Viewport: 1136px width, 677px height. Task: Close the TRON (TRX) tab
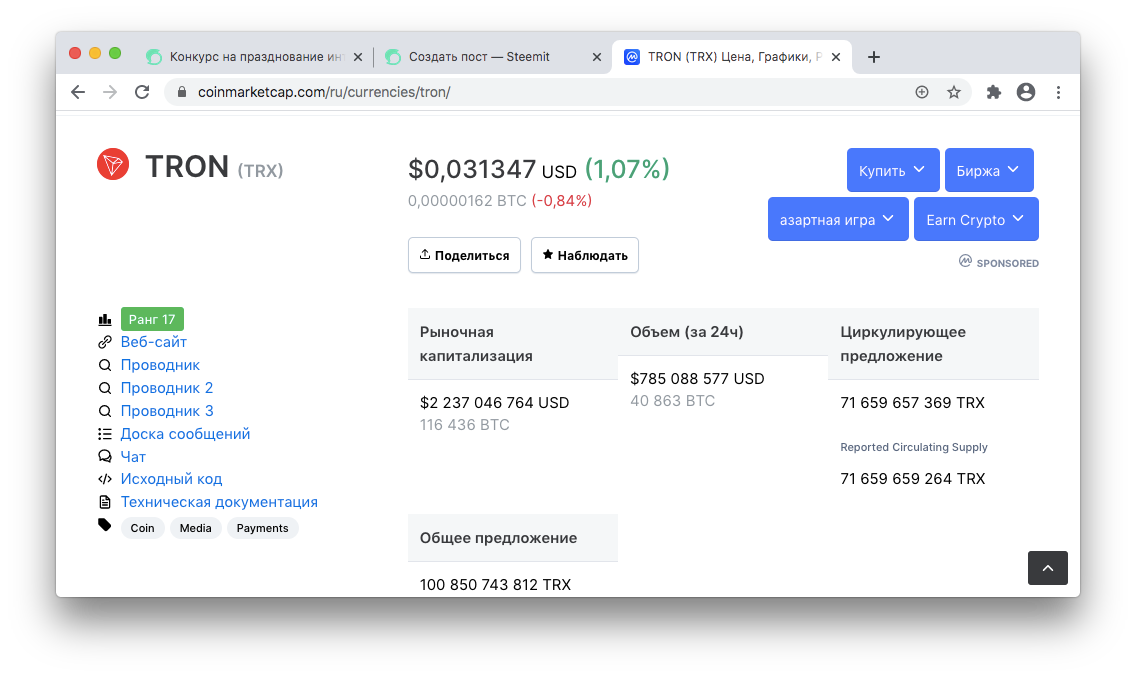click(836, 57)
